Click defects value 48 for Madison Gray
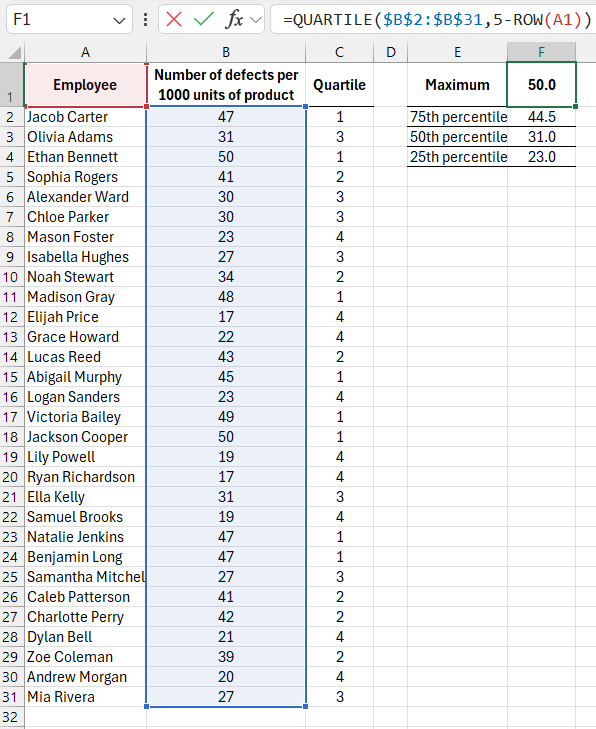 click(226, 297)
